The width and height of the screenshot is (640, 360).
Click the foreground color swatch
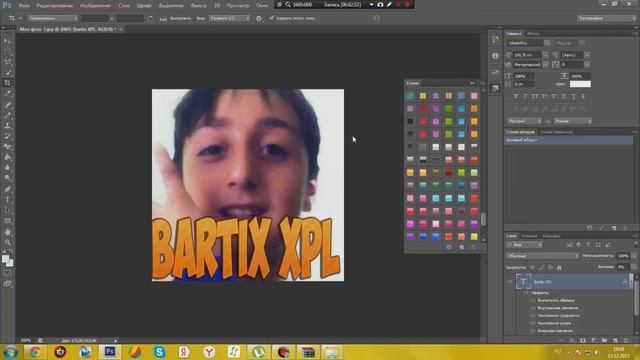click(5, 259)
